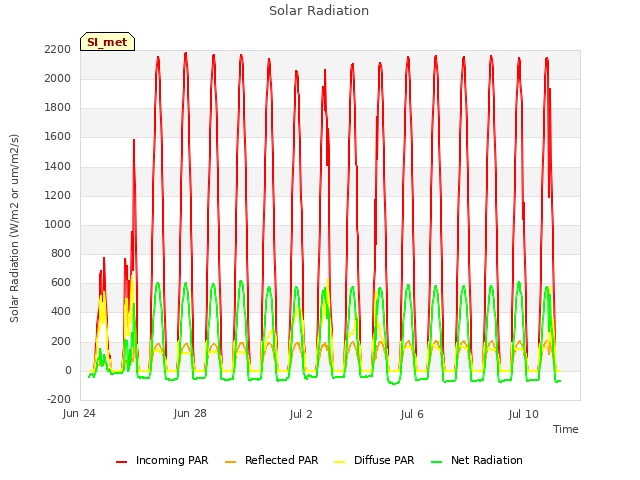Image resolution: width=640 pixels, height=480 pixels.
Task: Click the 2200 y-axis tick label
Action: pos(58,49)
